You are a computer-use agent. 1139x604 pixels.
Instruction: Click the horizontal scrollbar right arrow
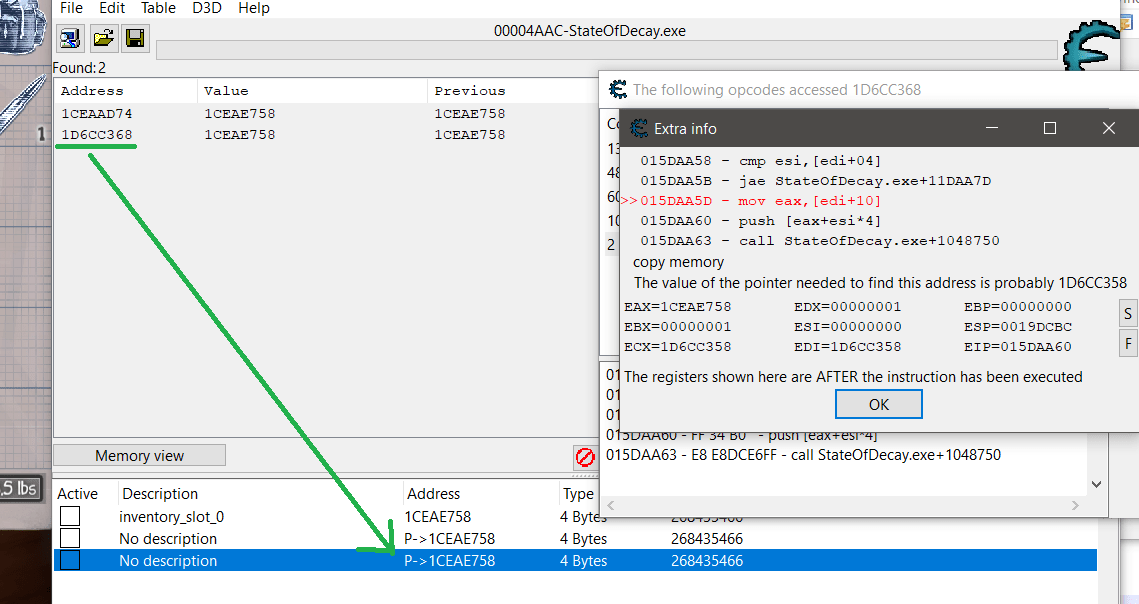1075,505
